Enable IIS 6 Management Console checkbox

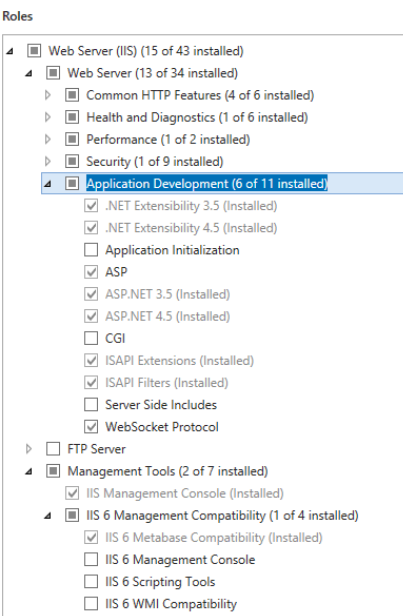[x=91, y=559]
